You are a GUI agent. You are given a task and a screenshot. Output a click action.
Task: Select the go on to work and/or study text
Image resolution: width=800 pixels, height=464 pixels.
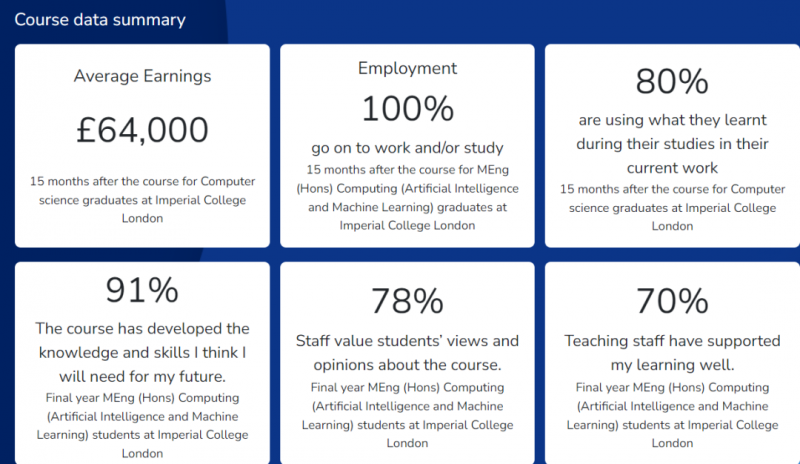pos(407,148)
